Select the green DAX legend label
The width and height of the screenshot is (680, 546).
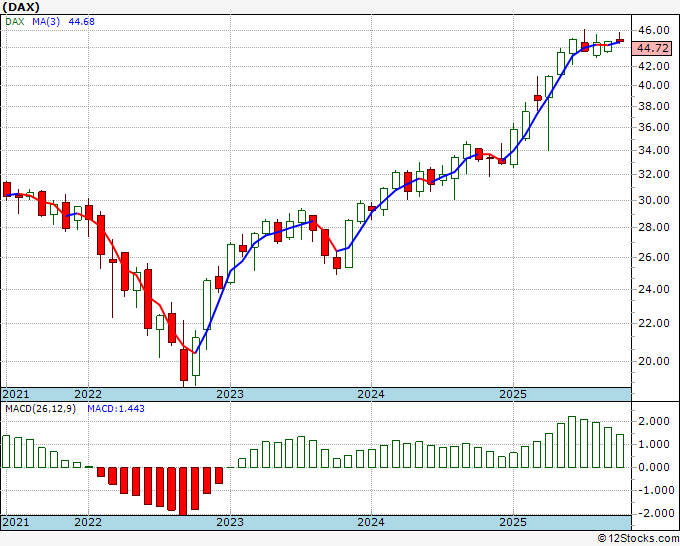click(15, 22)
